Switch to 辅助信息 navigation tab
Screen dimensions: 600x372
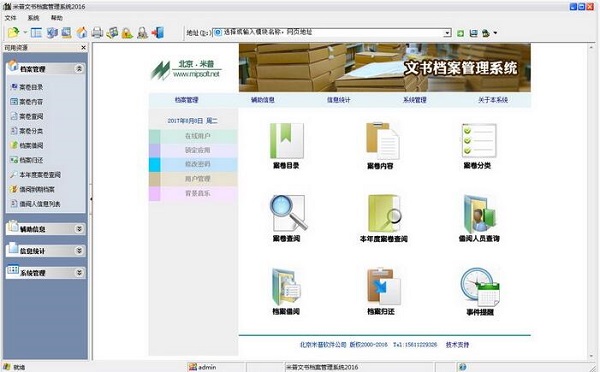coord(262,100)
